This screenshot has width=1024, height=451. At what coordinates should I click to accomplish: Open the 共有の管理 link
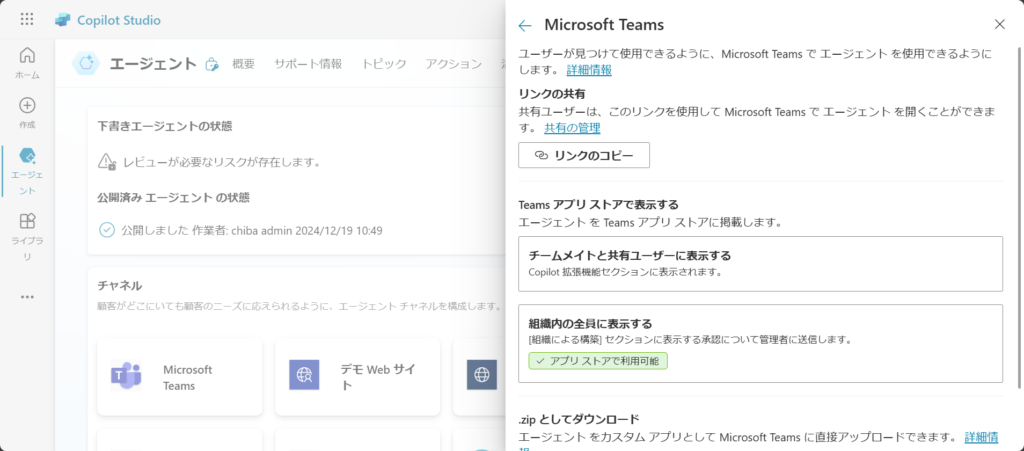point(572,129)
